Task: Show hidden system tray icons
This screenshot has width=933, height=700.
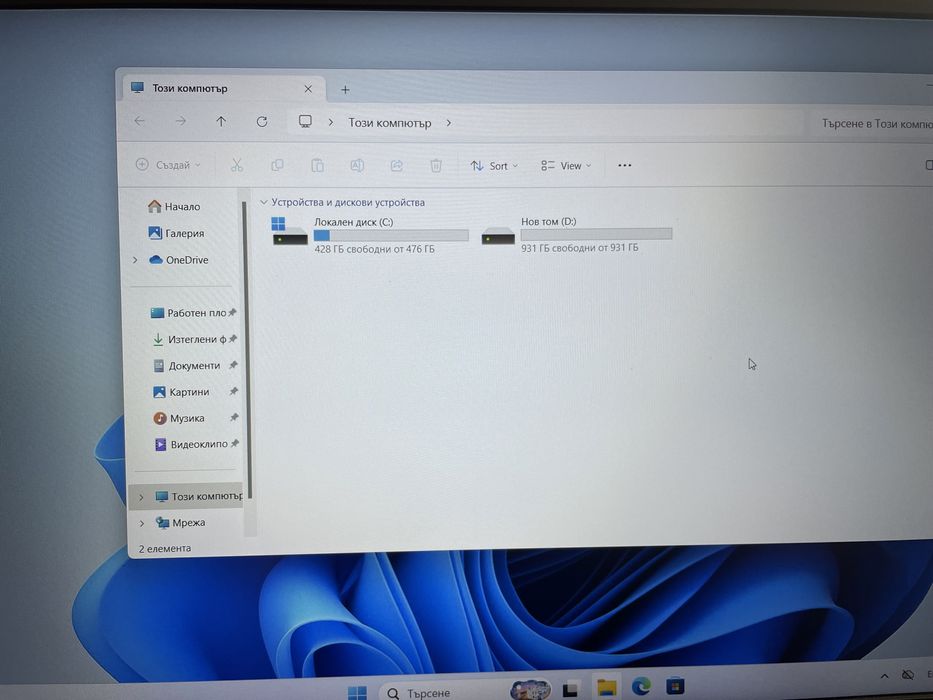Action: coord(884,676)
